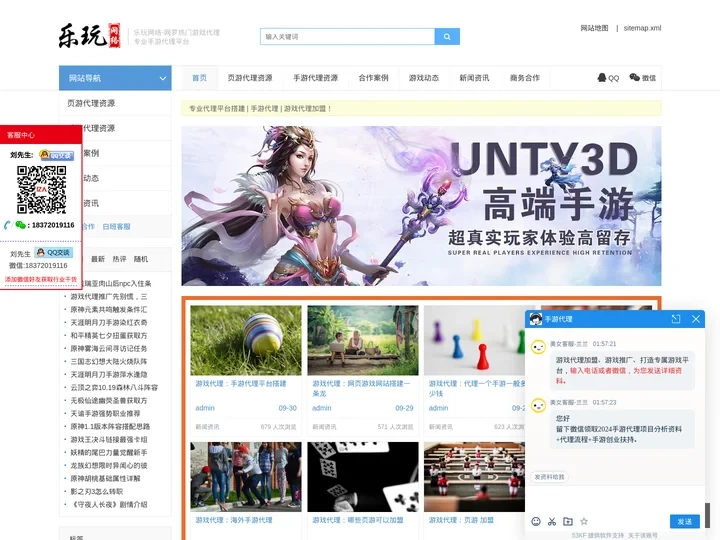Screen dimensions: 720x540
Task: Open the people playing outdoors thumbnail
Action: click(x=246, y=477)
